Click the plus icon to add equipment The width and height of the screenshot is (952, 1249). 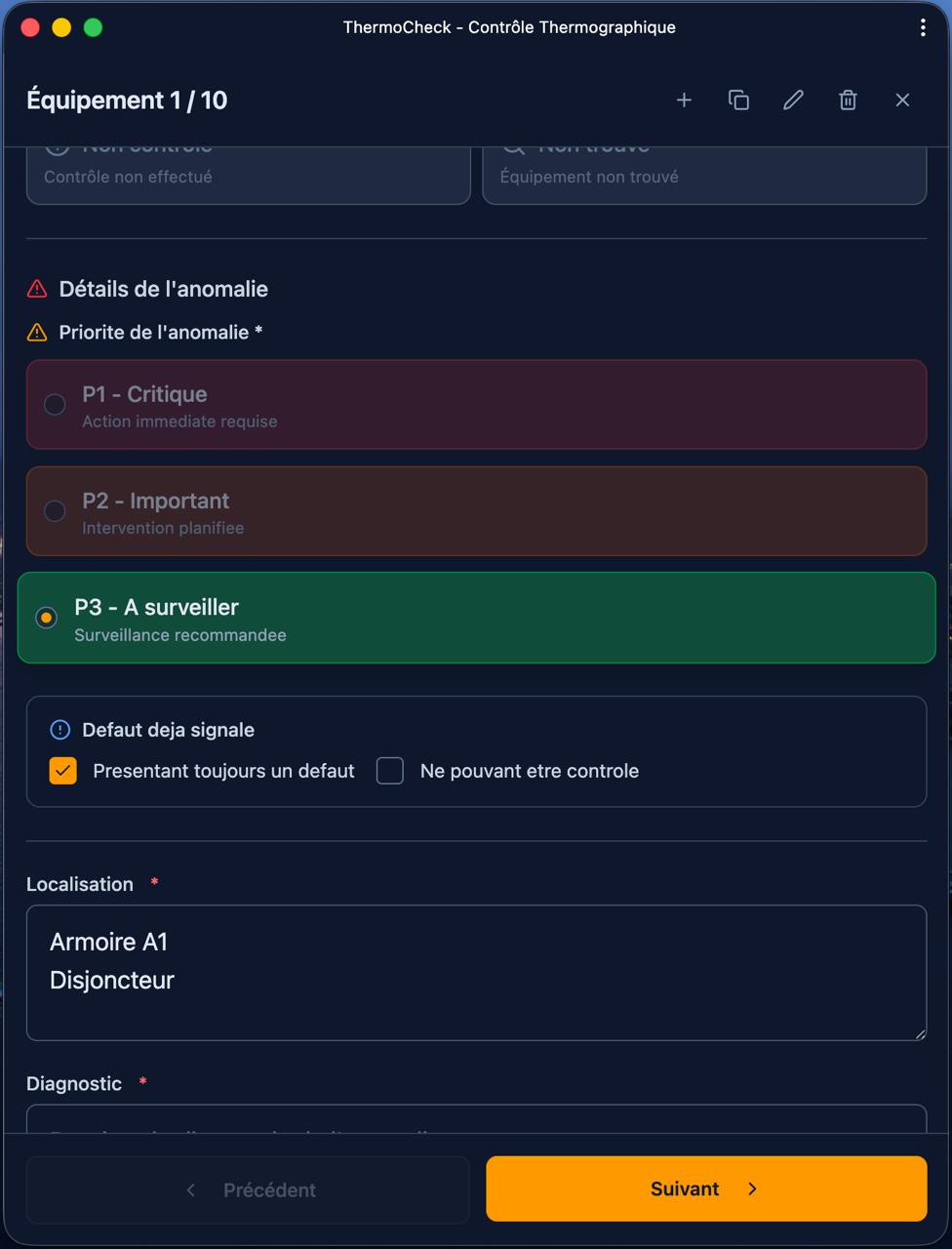(x=684, y=100)
